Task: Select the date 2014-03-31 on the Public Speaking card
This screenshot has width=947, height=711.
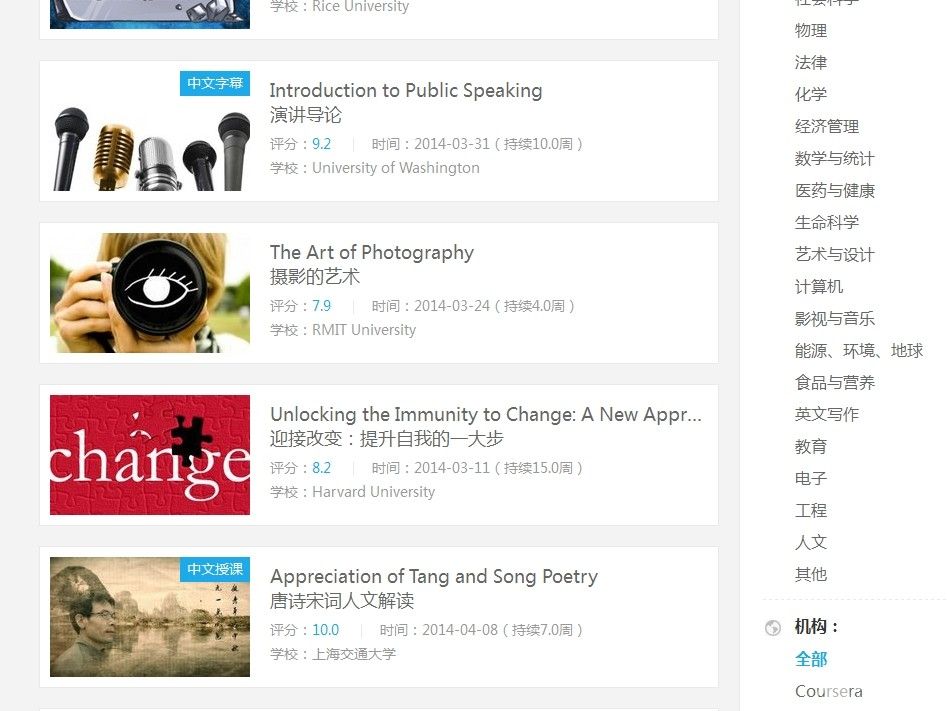Action: click(x=452, y=144)
